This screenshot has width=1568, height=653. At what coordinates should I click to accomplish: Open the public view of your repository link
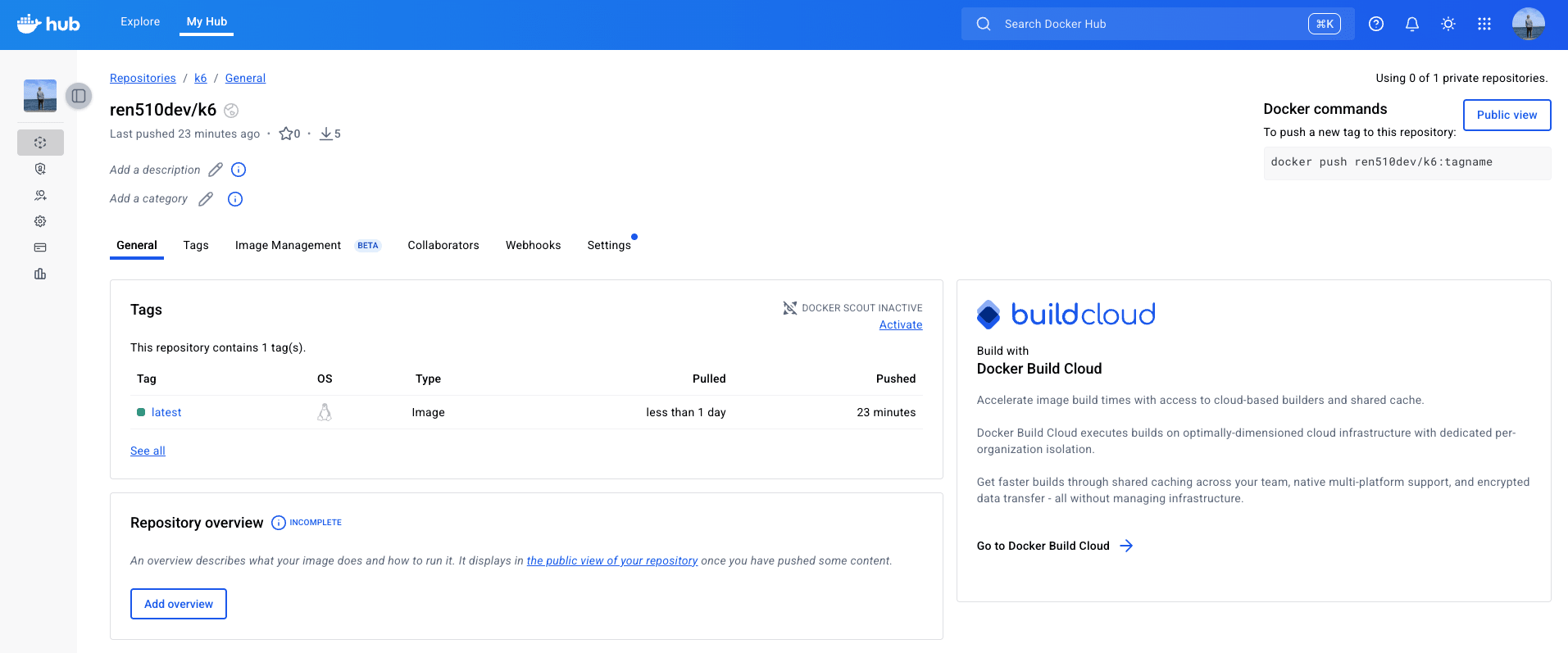tap(612, 560)
